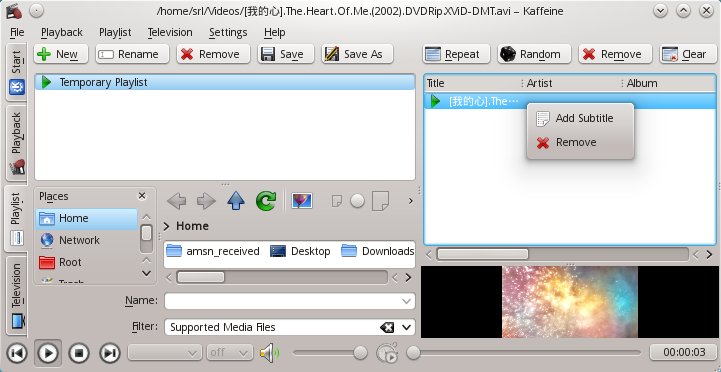This screenshot has height=372, width=721.
Task: Switch to the Start side tab
Action: click(17, 73)
